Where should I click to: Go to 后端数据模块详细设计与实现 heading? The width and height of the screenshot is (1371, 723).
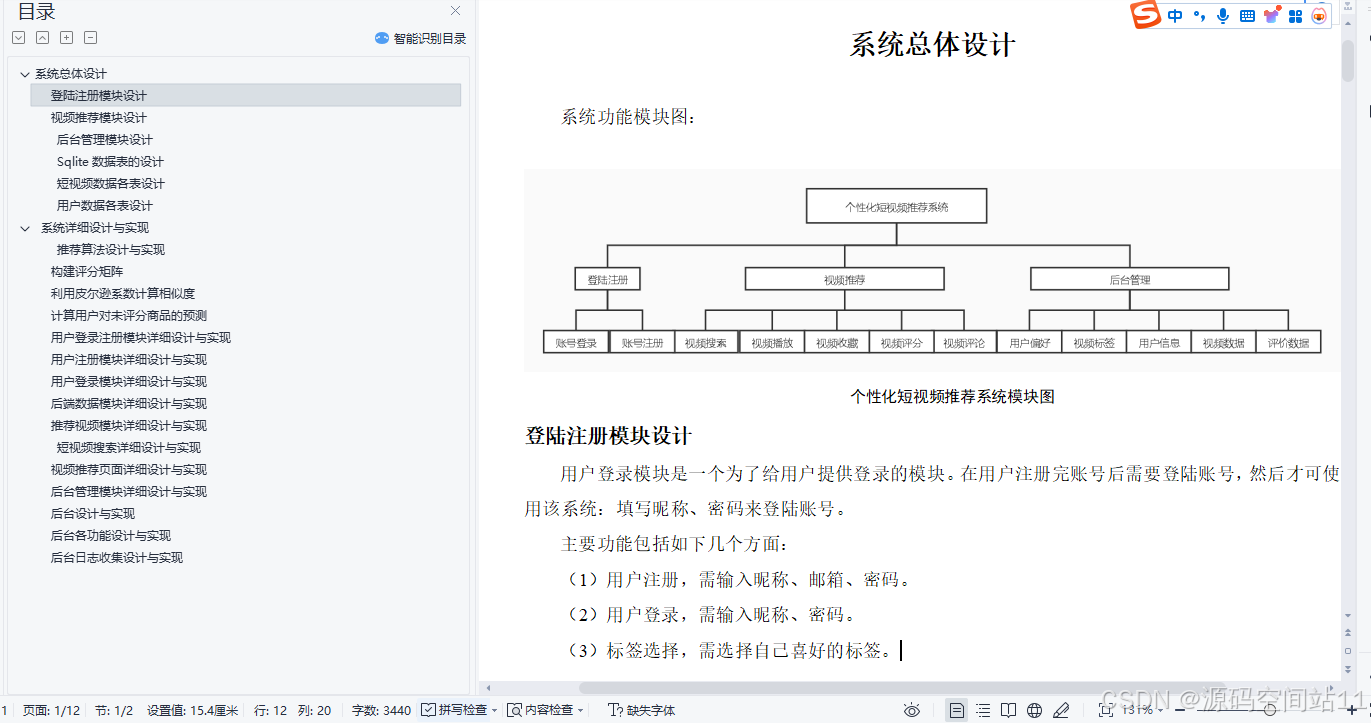pos(129,404)
